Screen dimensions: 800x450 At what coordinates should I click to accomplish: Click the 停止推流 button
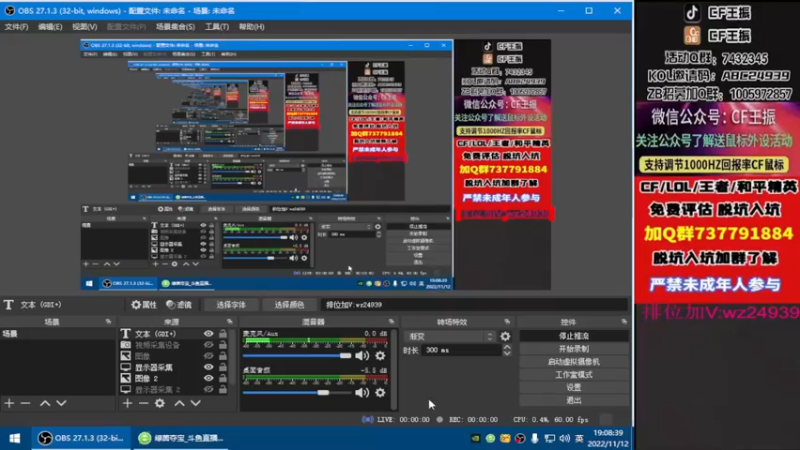574,336
